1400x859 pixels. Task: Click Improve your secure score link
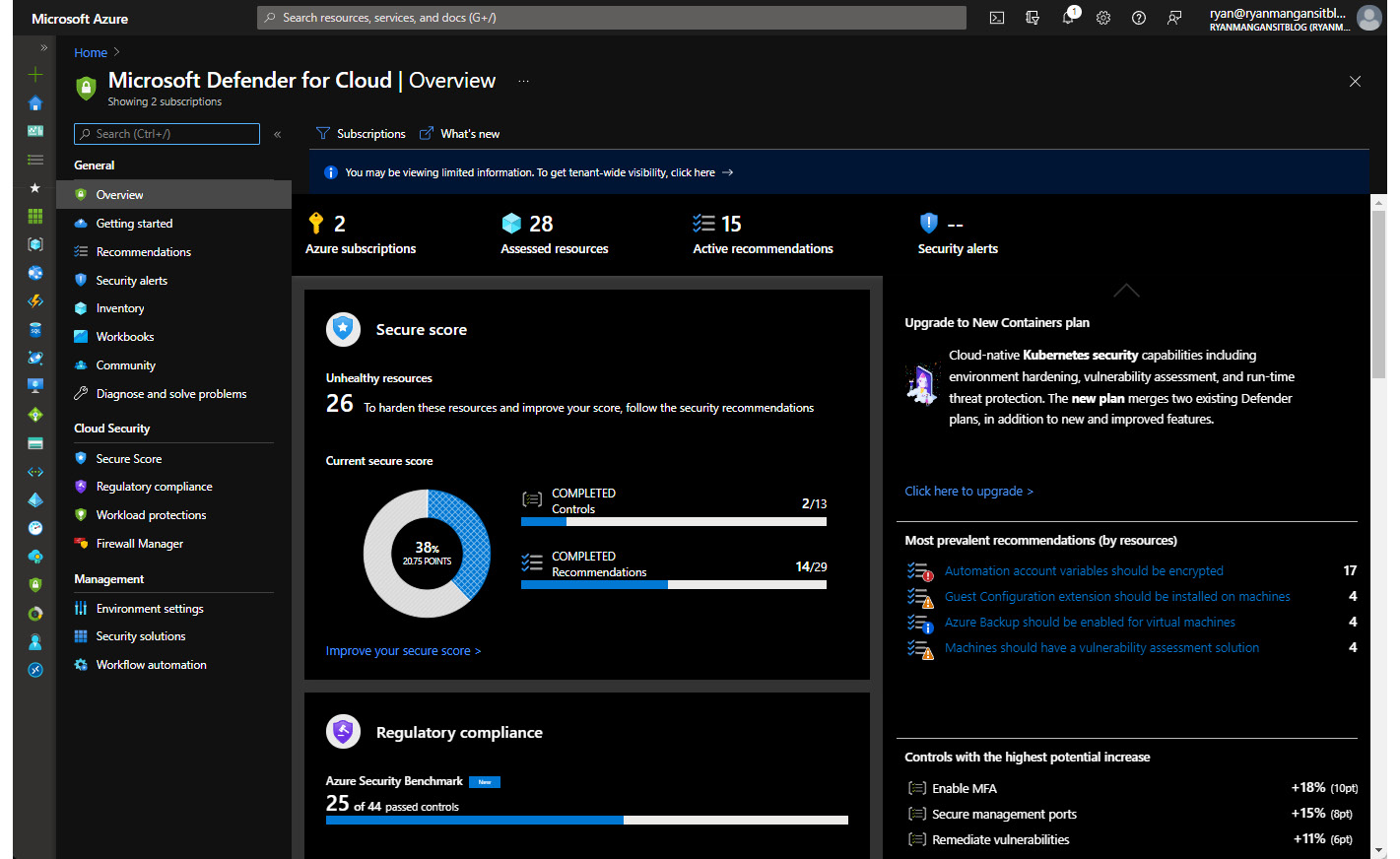pyautogui.click(x=404, y=651)
